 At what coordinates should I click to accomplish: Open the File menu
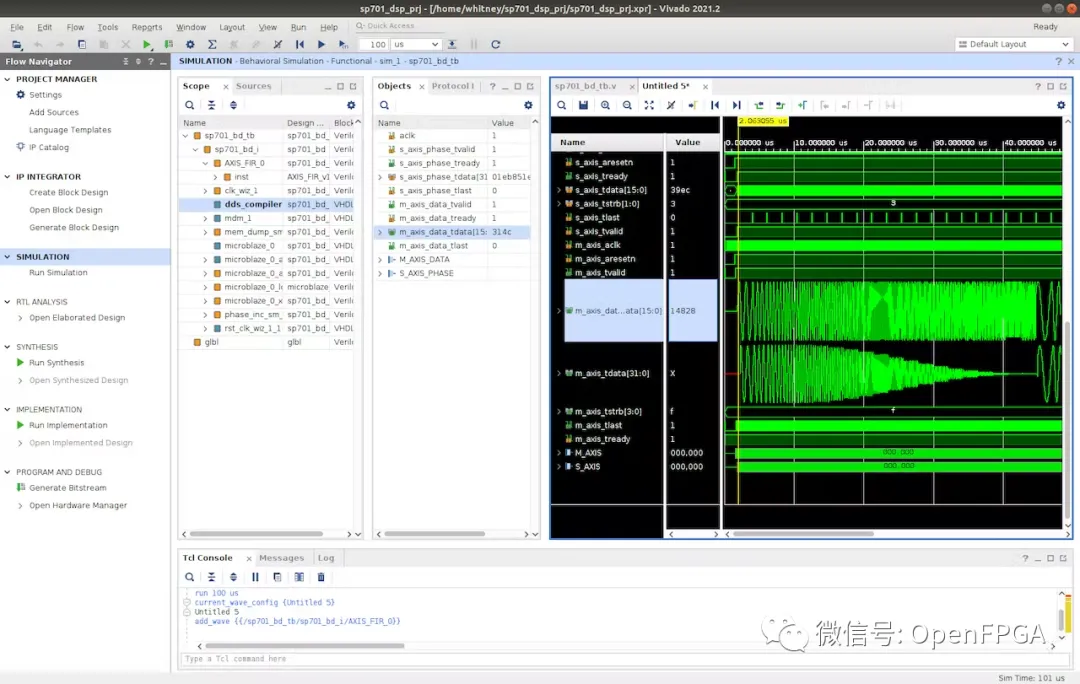[17, 27]
